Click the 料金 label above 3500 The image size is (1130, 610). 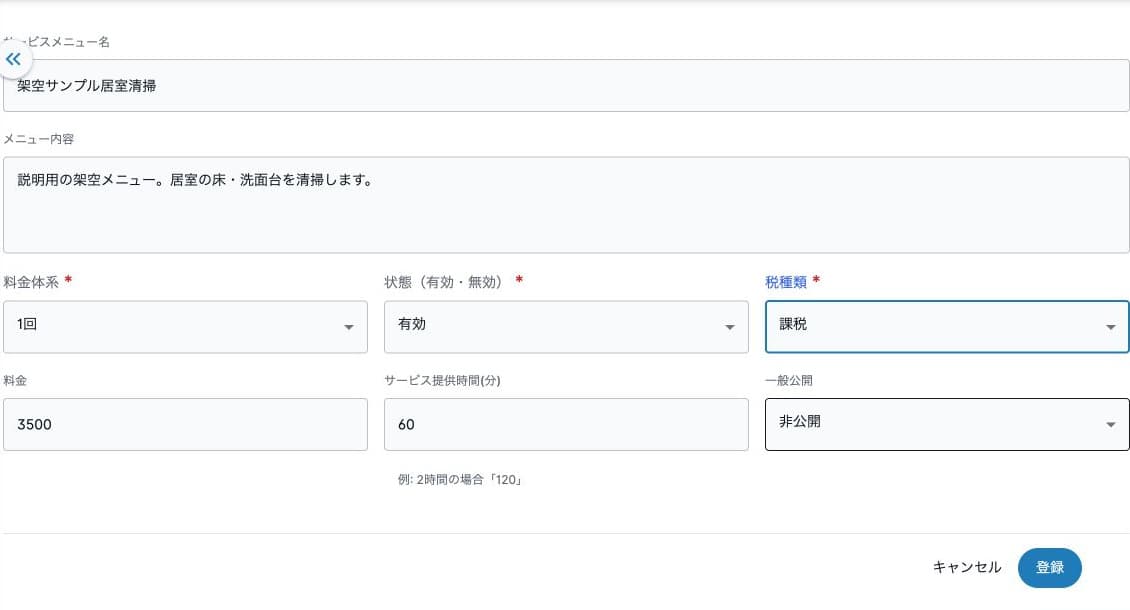pos(15,380)
